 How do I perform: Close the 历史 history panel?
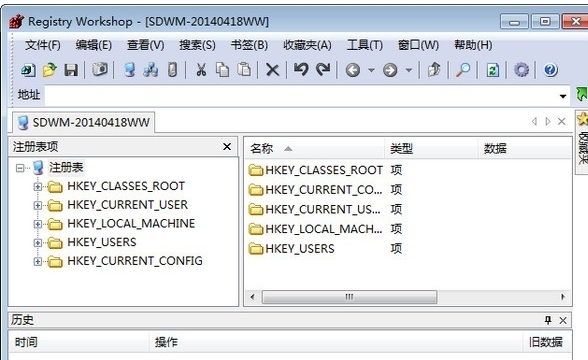(563, 320)
